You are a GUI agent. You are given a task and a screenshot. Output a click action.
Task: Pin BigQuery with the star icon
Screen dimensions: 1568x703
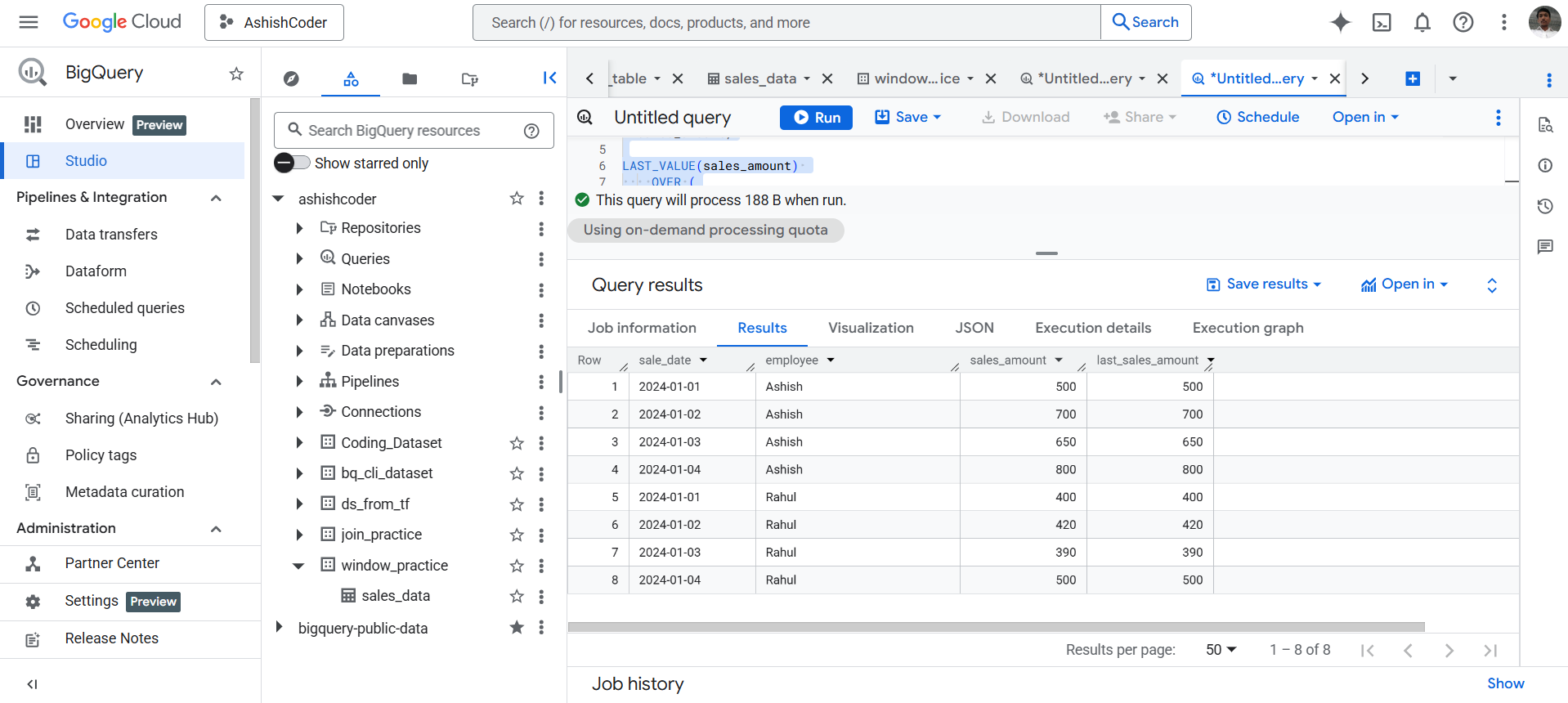(236, 74)
